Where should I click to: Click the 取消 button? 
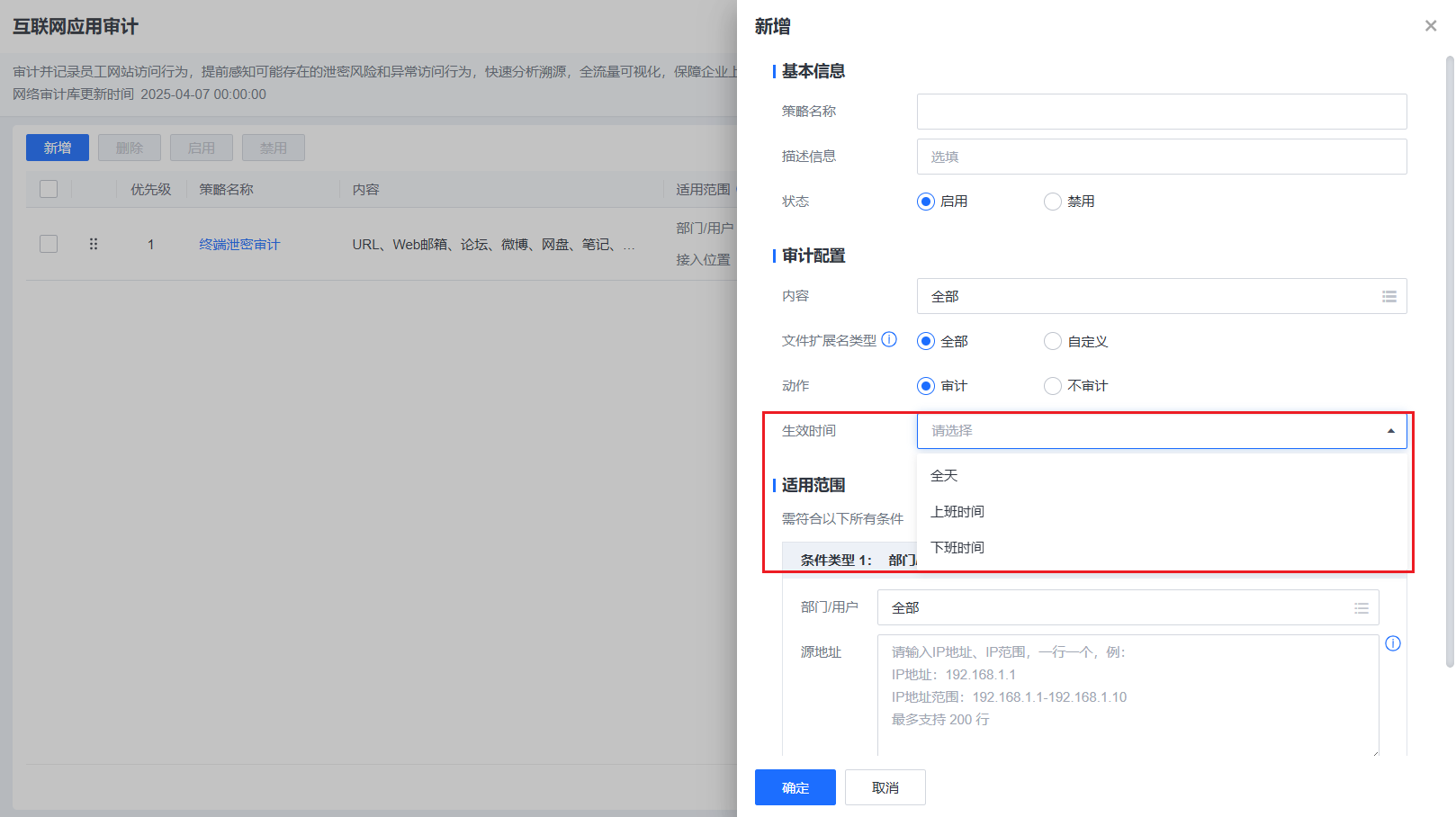click(x=885, y=787)
